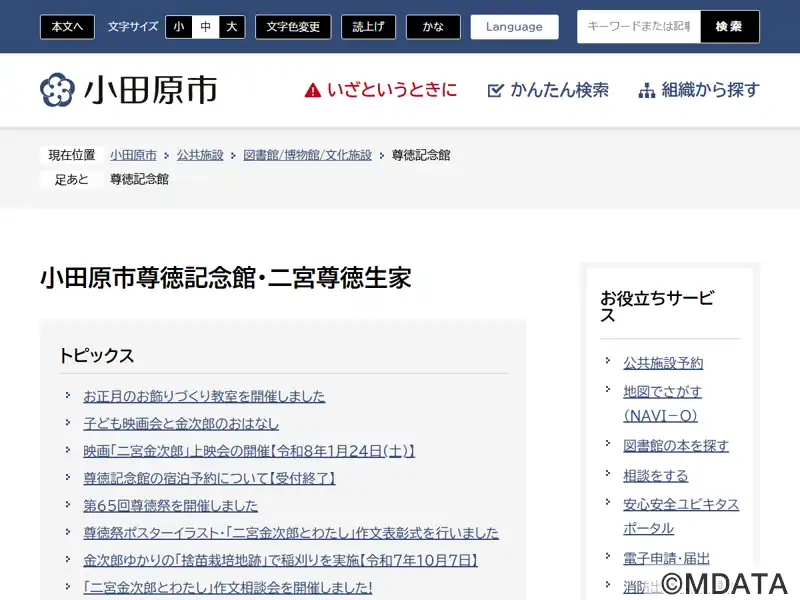Select medium font size 中
Viewport: 800px width, 600px height.
point(205,27)
